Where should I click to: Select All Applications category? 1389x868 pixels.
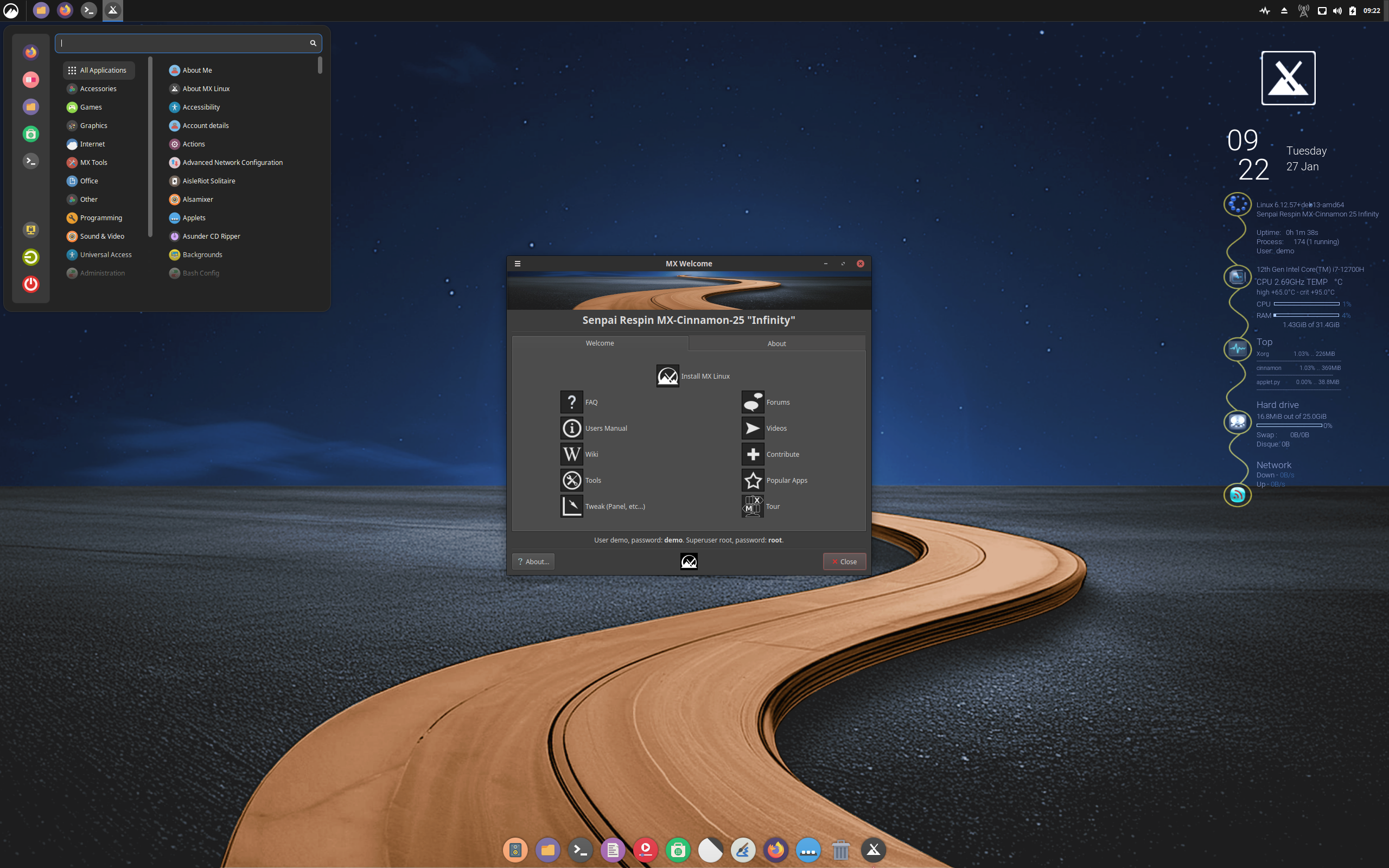pyautogui.click(x=99, y=70)
